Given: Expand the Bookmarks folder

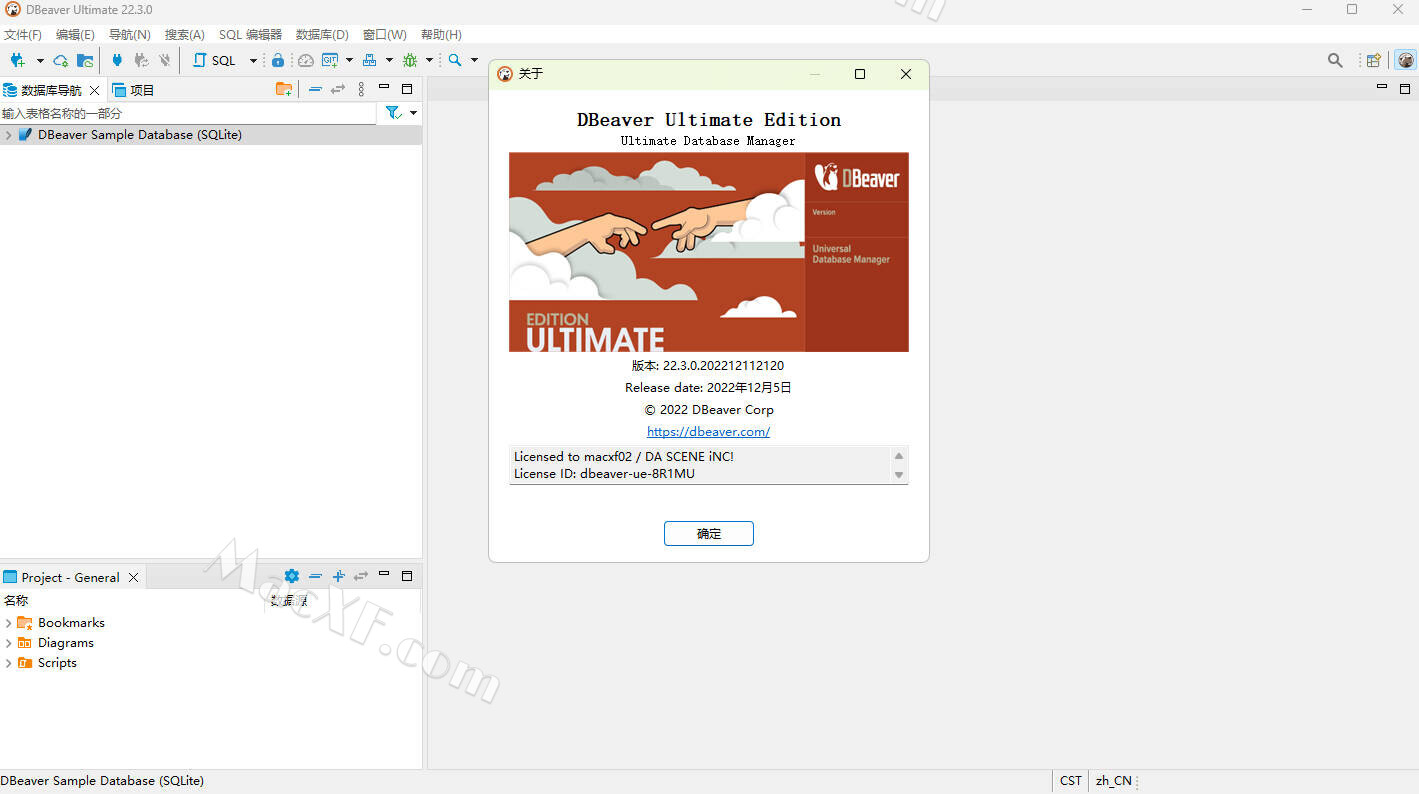Looking at the screenshot, I should [x=9, y=623].
